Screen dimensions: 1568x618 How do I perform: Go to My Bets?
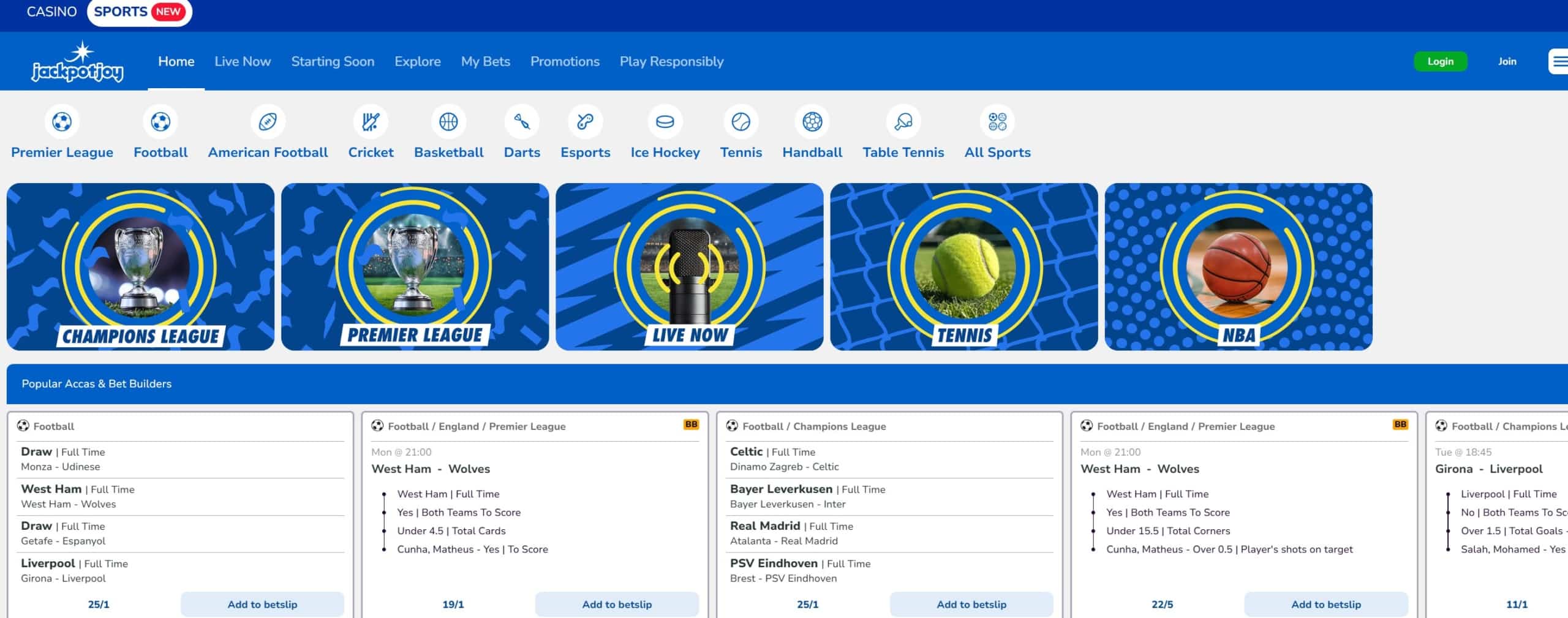(486, 61)
